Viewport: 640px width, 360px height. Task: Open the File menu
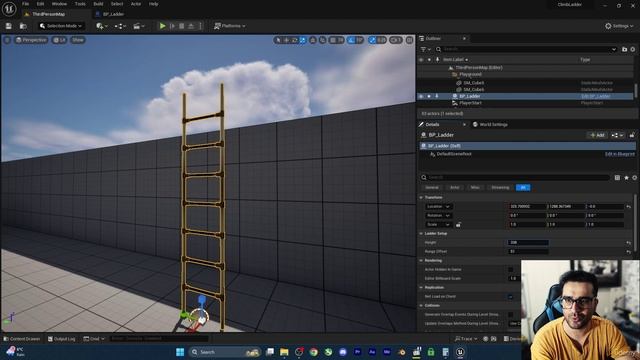pyautogui.click(x=25, y=4)
